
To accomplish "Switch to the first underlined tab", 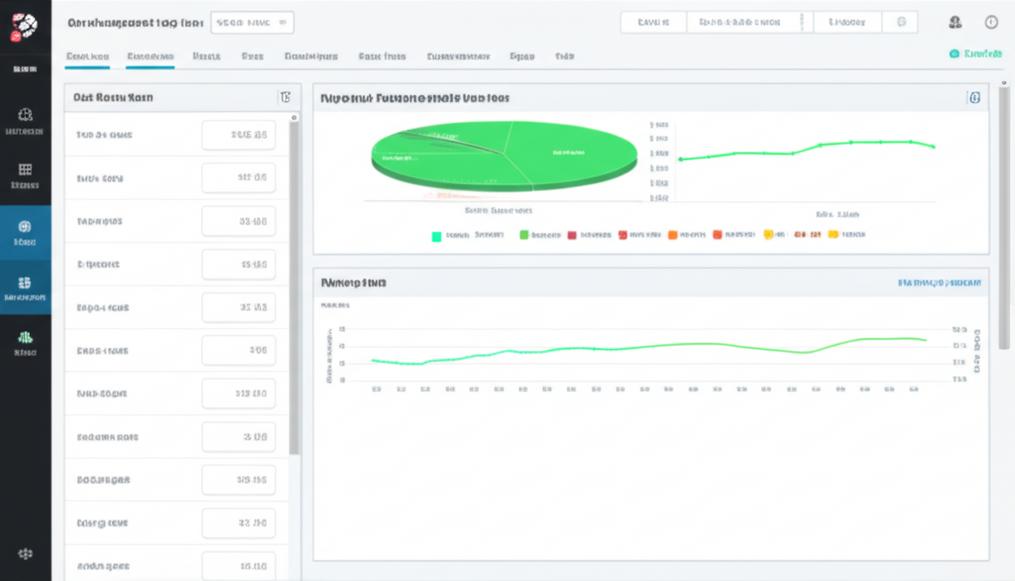I will [87, 57].
